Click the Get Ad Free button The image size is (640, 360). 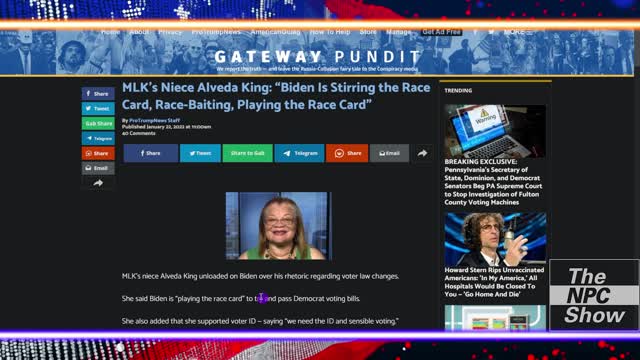[441, 32]
